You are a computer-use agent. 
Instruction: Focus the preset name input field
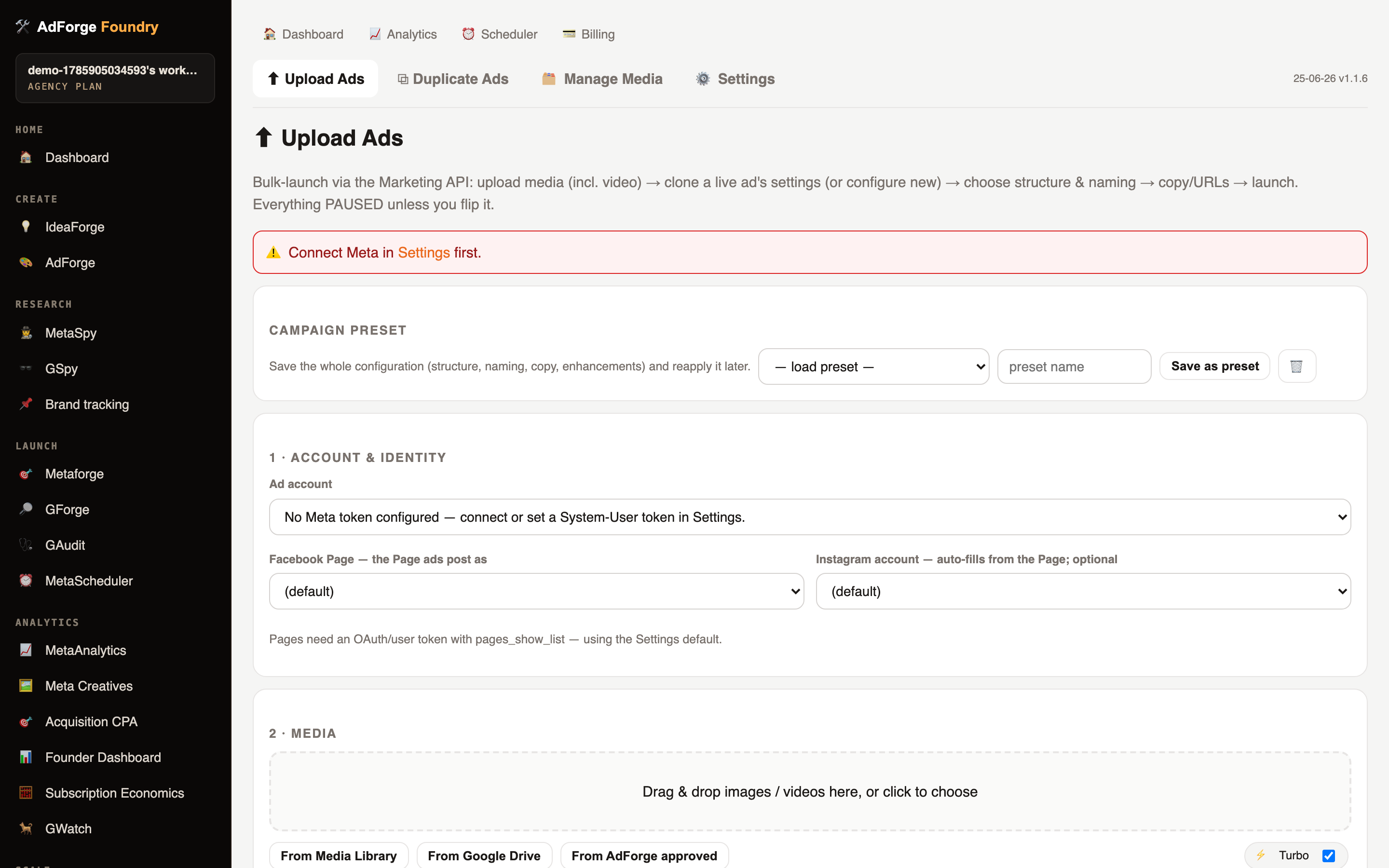pyautogui.click(x=1074, y=366)
